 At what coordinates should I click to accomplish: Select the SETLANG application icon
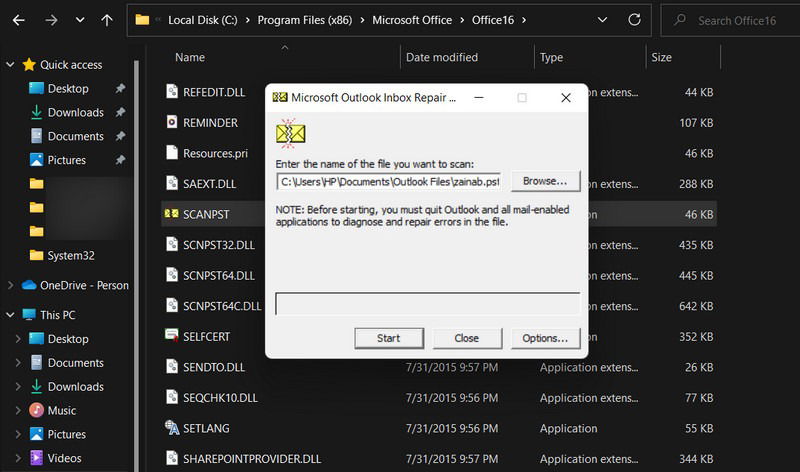click(x=172, y=428)
